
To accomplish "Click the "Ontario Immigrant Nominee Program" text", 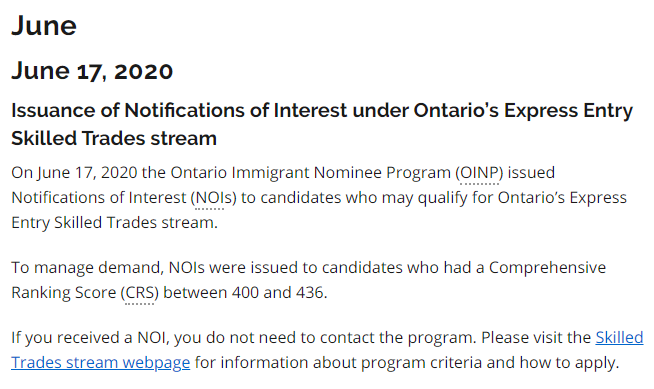I will click(311, 173).
